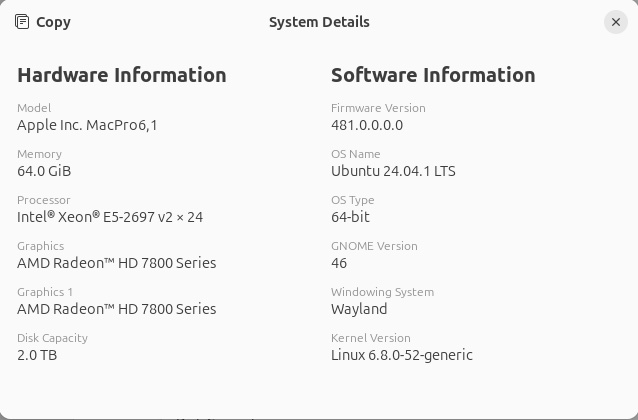Close the System Details dialog
The width and height of the screenshot is (638, 420).
615,22
